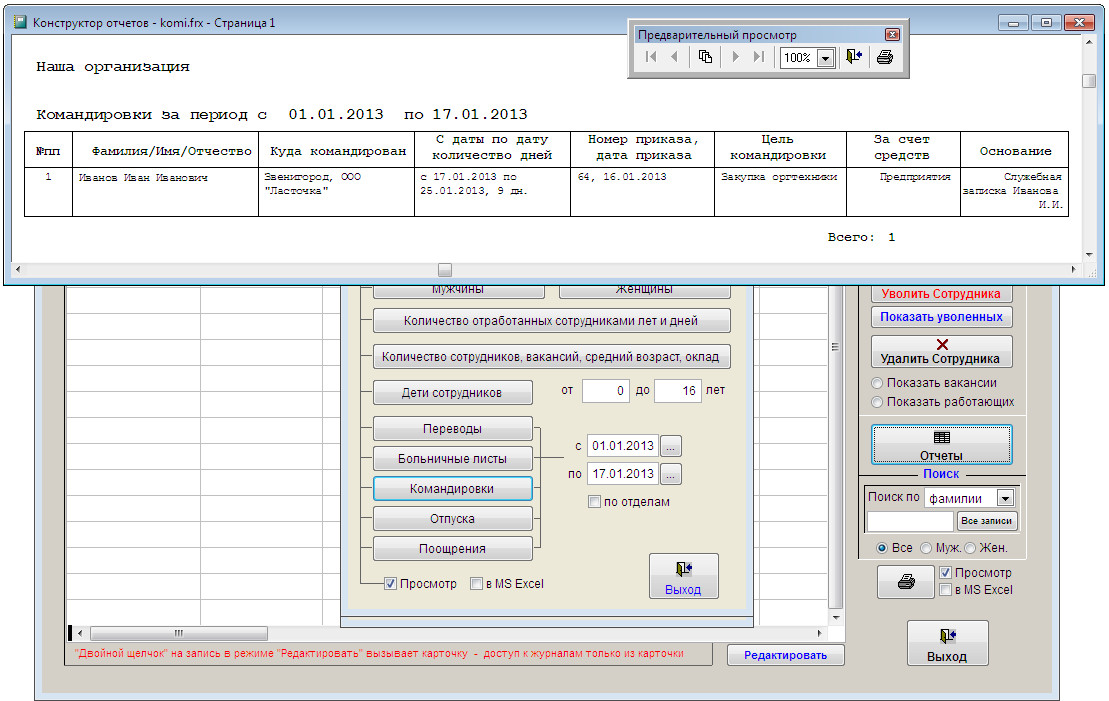This screenshot has height=701, width=1109.
Task: Expand the 'Поиск по' фамилии dropdown
Action: coord(1005,498)
